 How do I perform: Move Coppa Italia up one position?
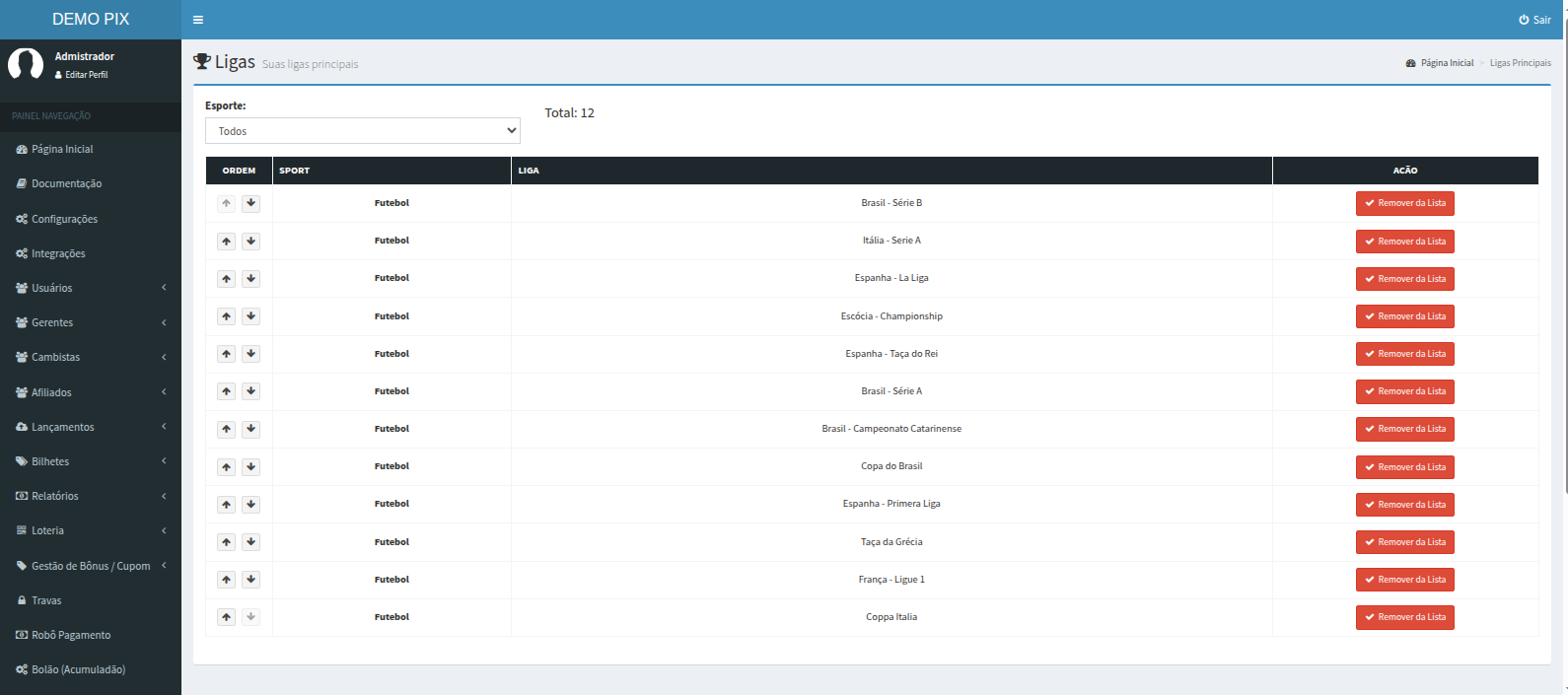click(x=227, y=617)
